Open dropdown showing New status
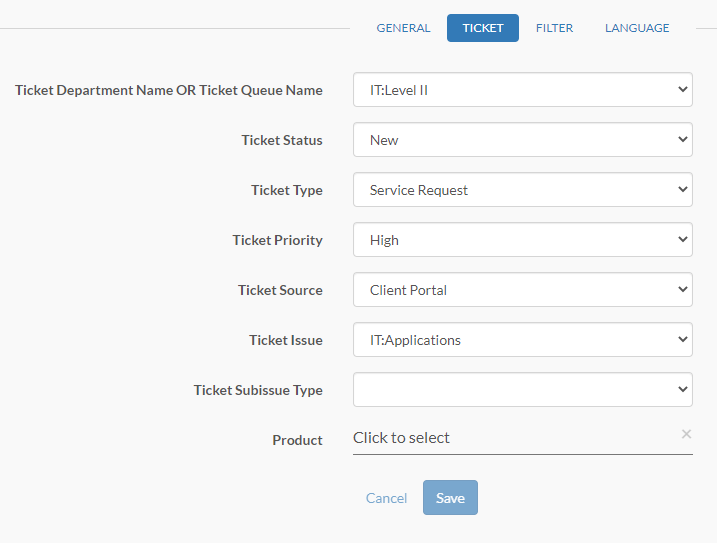 [x=523, y=140]
